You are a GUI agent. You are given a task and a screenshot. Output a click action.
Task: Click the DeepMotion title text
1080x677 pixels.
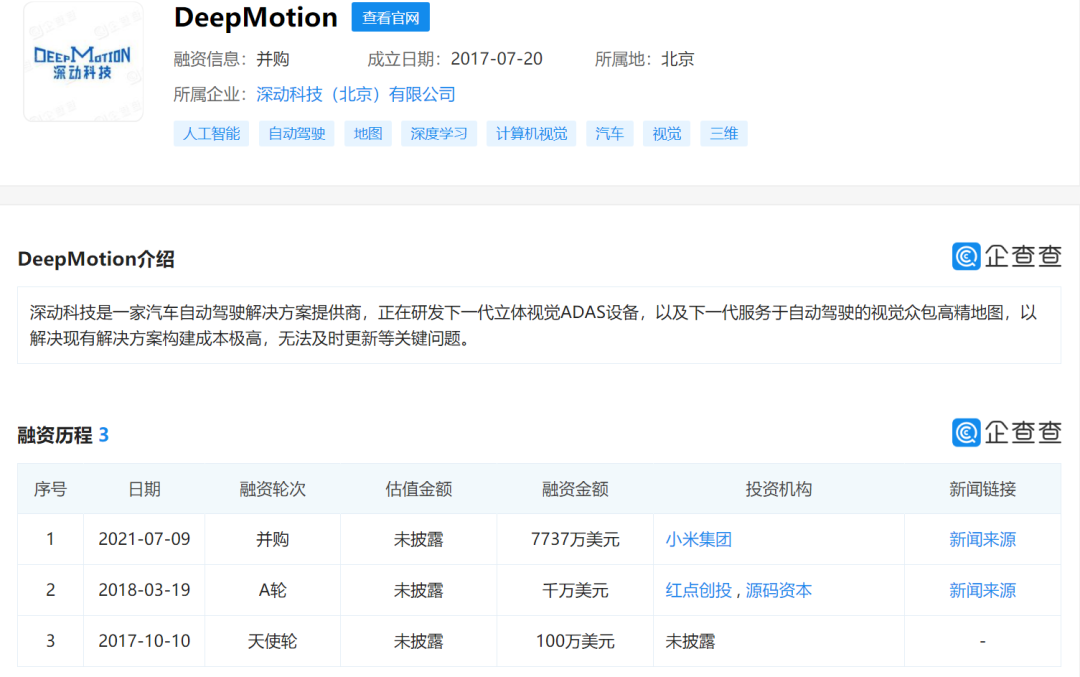(255, 17)
